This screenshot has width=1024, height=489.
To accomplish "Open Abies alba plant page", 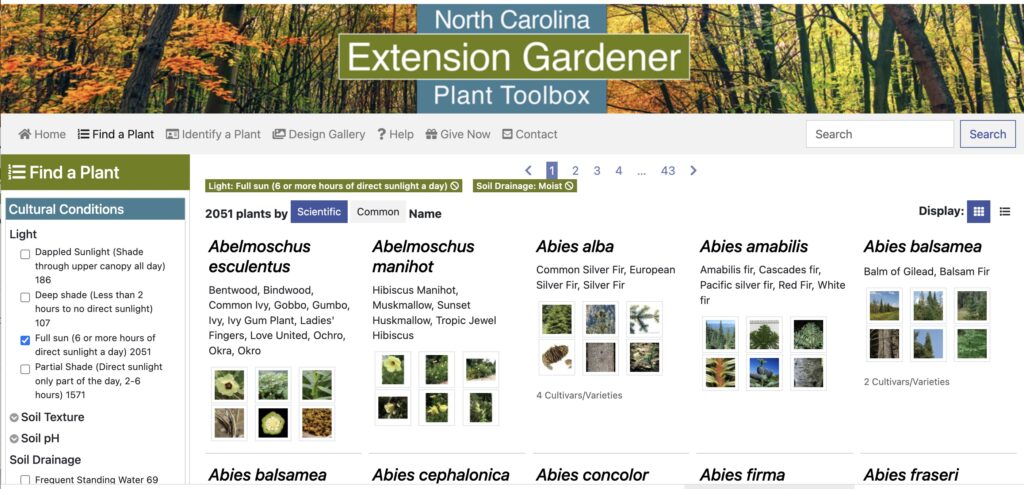I will tap(575, 247).
